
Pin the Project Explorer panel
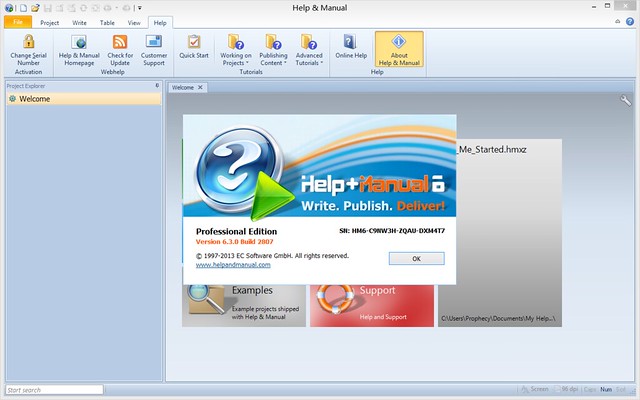pos(157,86)
